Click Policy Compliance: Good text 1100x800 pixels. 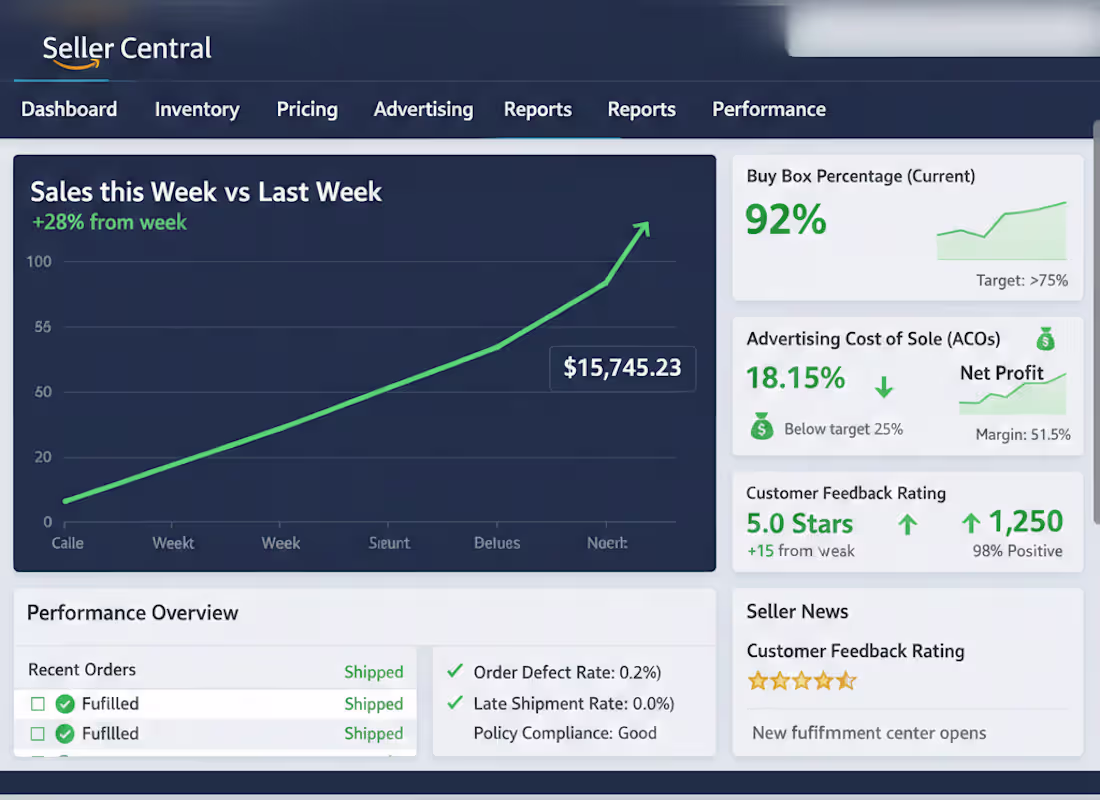[x=565, y=733]
